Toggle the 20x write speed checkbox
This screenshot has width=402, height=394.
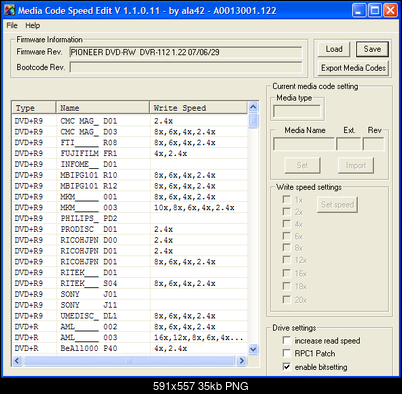tap(286, 300)
